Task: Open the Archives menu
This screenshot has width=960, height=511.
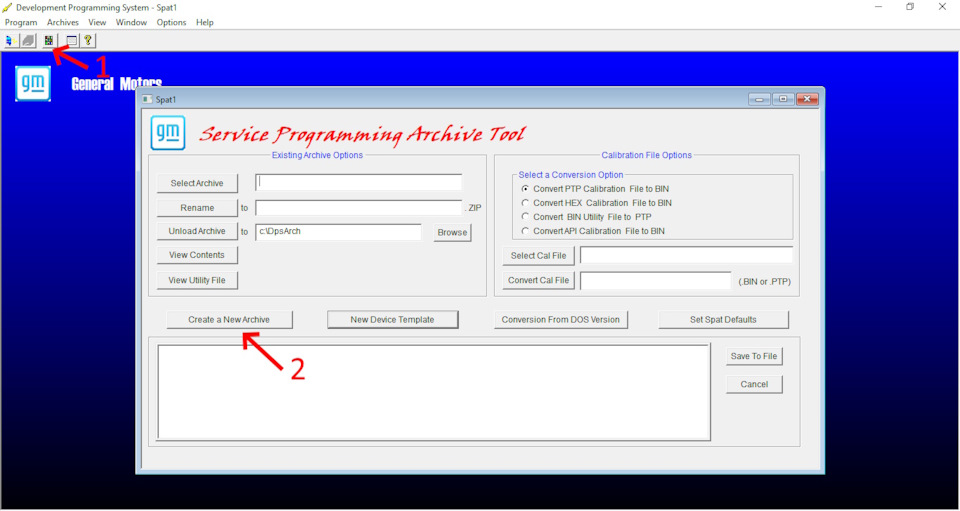Action: tap(63, 23)
